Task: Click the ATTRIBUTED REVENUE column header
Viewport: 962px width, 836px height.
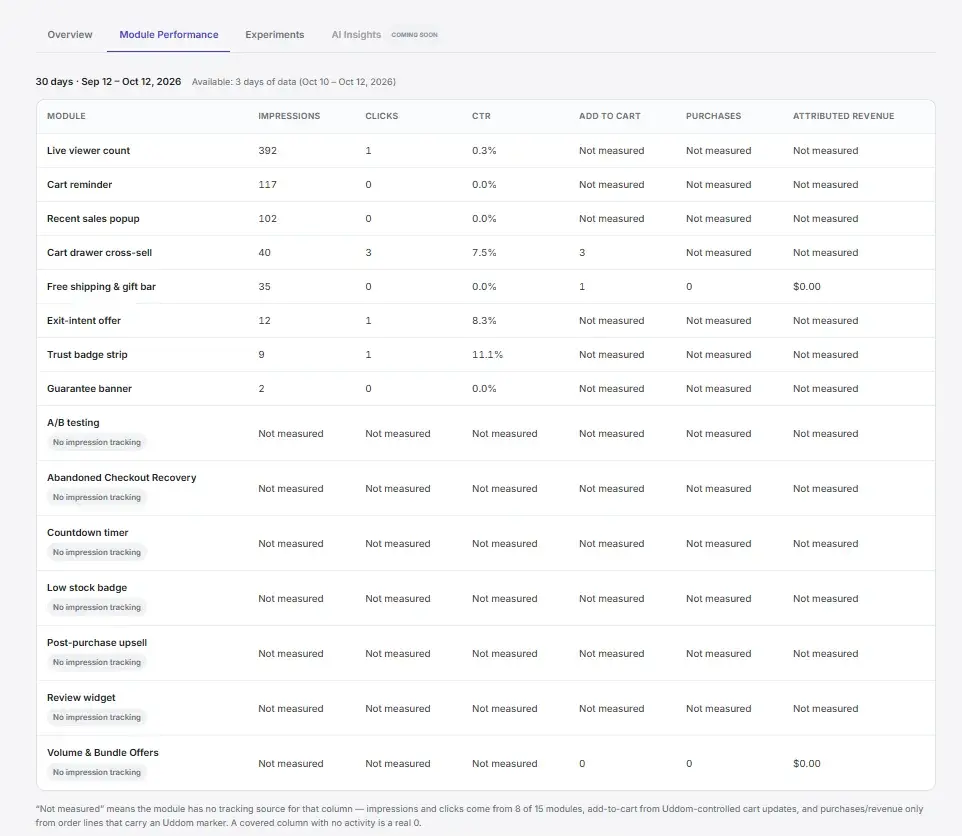Action: pyautogui.click(x=843, y=116)
